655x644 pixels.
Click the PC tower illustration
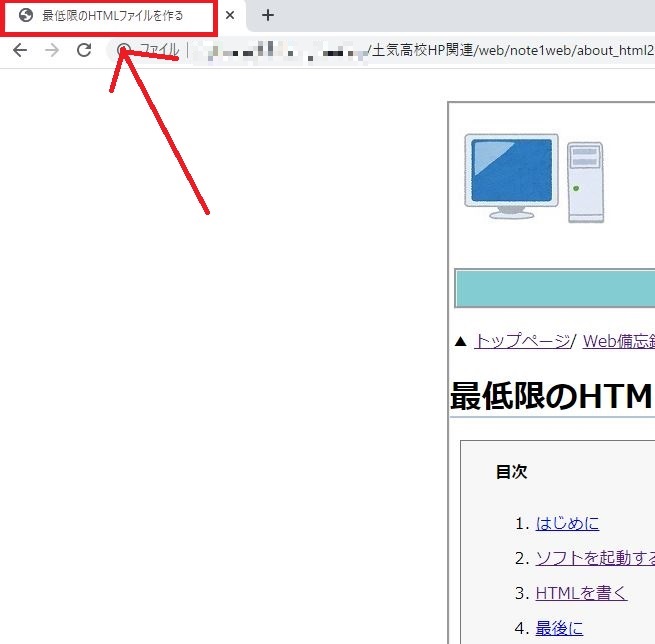tap(585, 181)
